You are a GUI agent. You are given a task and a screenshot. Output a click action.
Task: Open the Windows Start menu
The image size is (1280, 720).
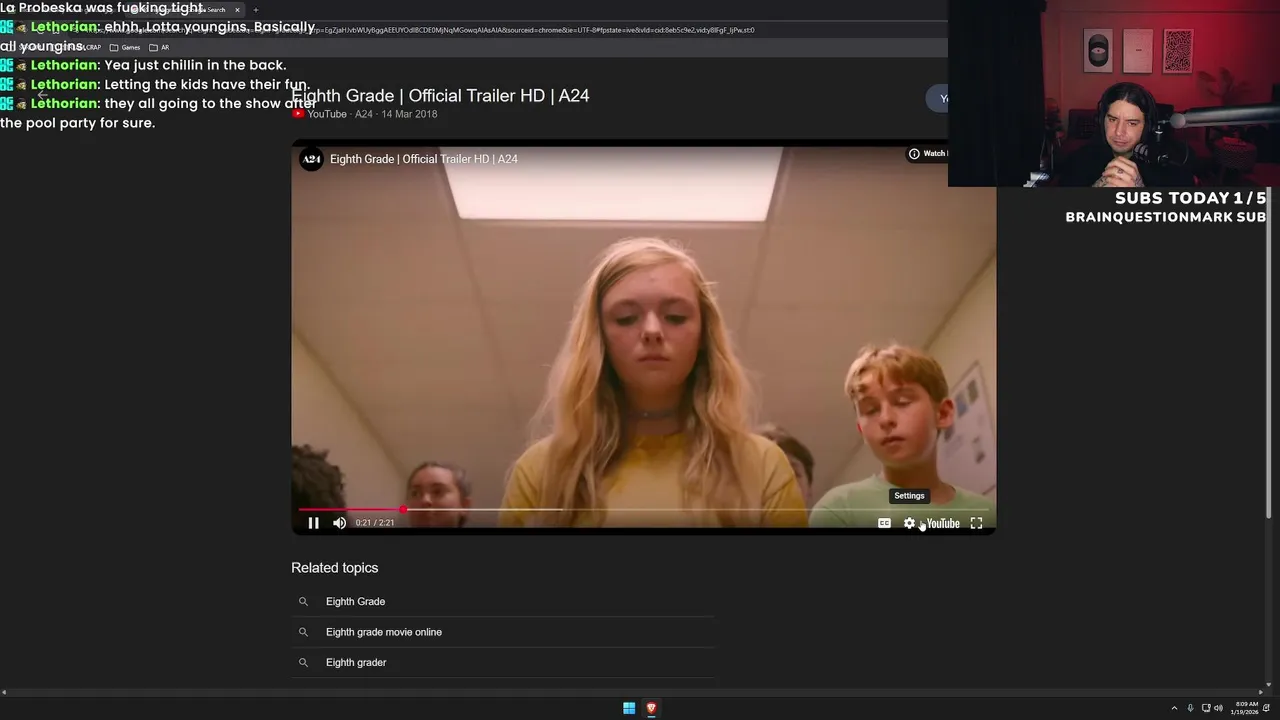click(x=629, y=708)
